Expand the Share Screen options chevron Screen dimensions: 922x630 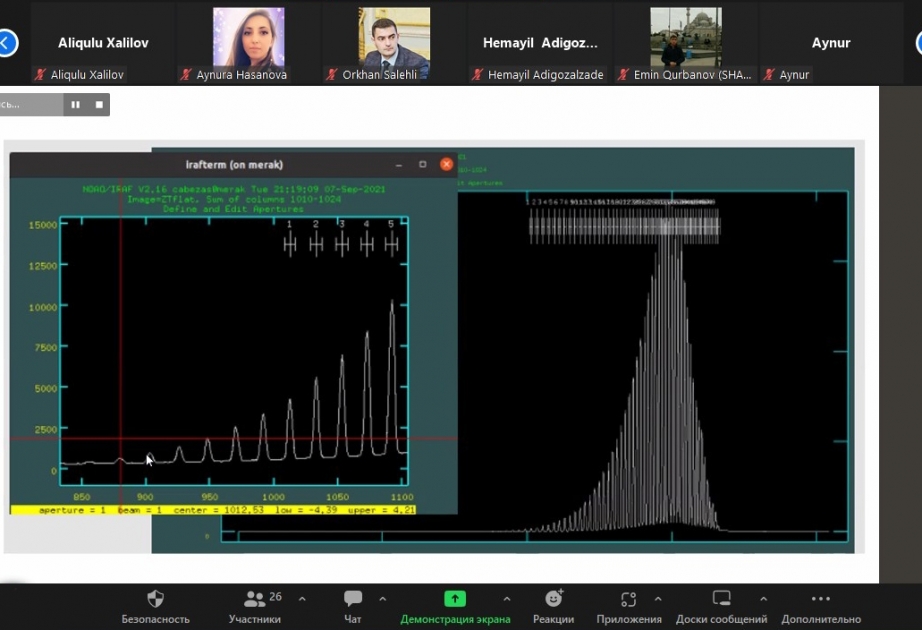(507, 599)
